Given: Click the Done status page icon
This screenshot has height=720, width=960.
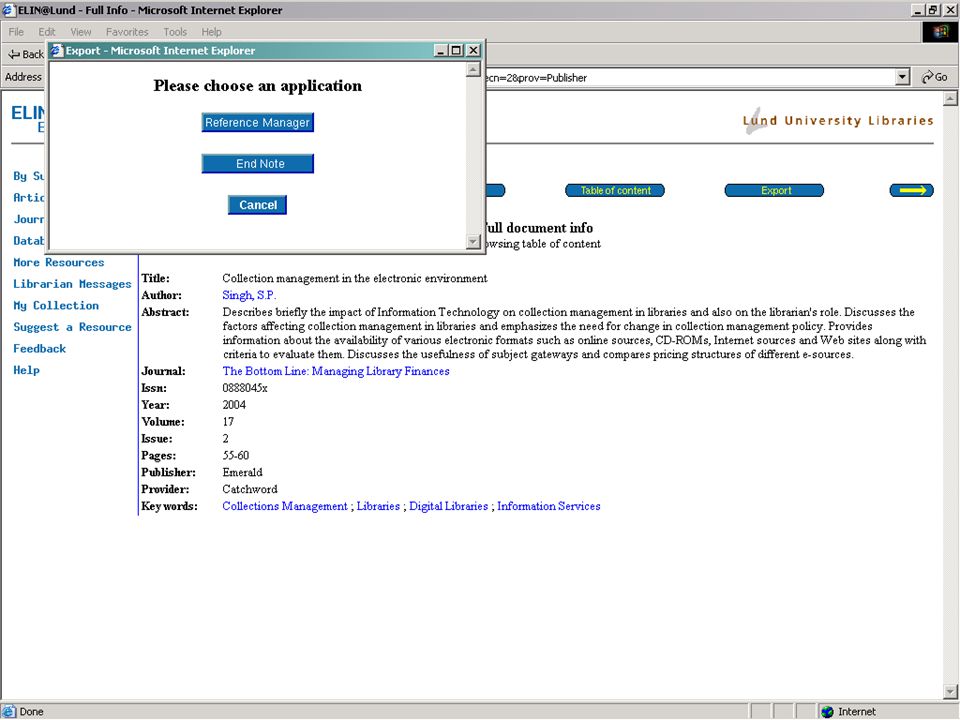Looking at the screenshot, I should 9,711.
